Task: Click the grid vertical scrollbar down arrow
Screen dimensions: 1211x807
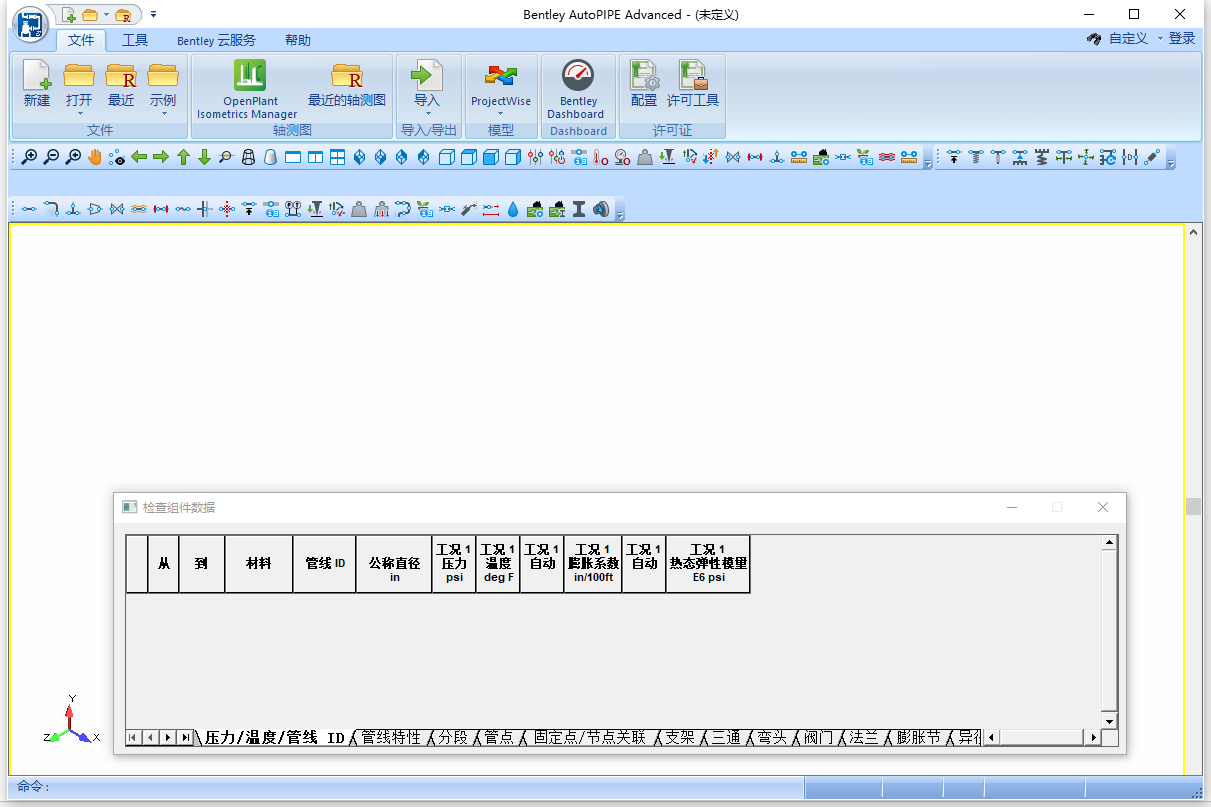Action: click(1109, 721)
